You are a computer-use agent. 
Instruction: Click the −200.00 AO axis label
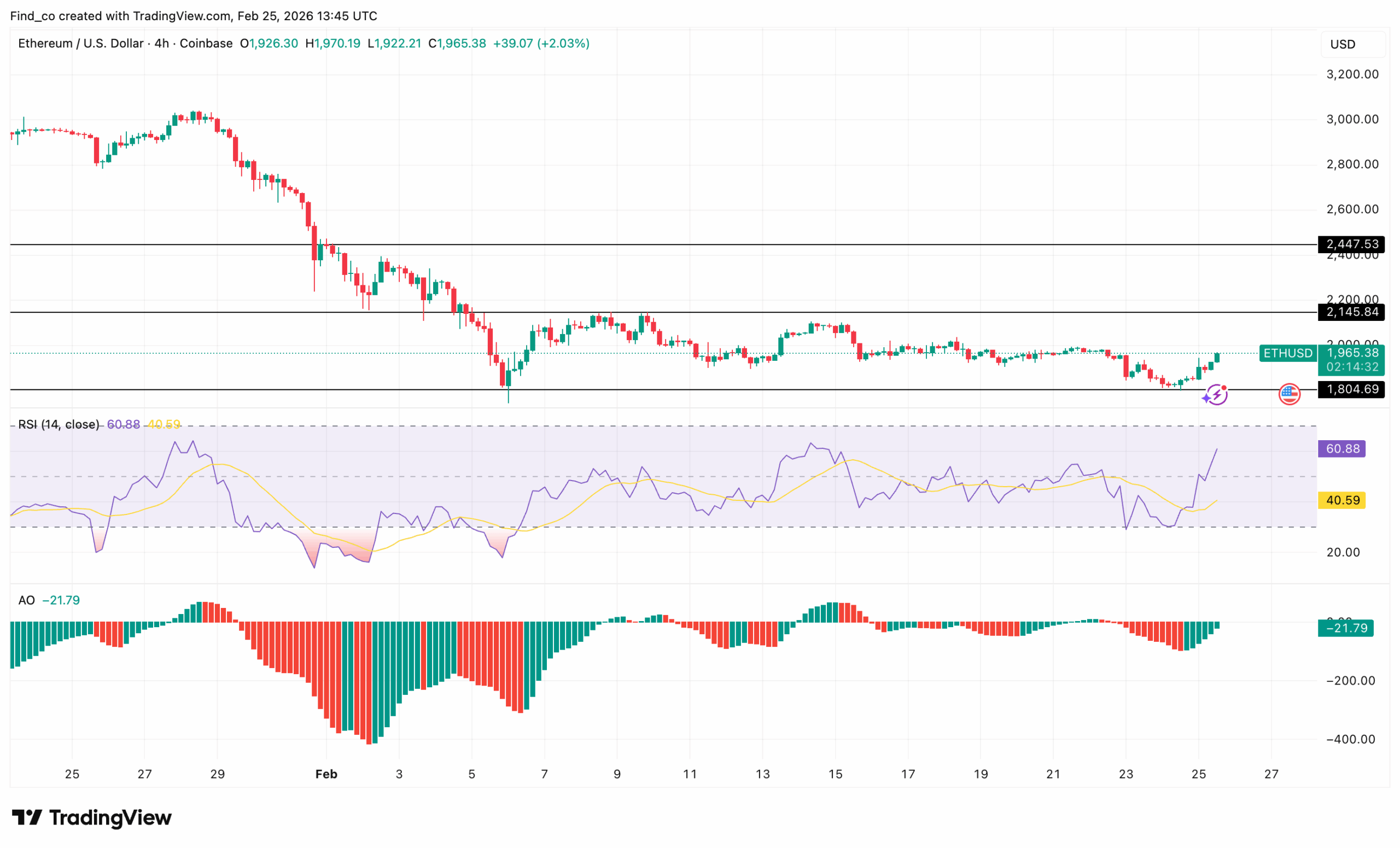pos(1350,681)
